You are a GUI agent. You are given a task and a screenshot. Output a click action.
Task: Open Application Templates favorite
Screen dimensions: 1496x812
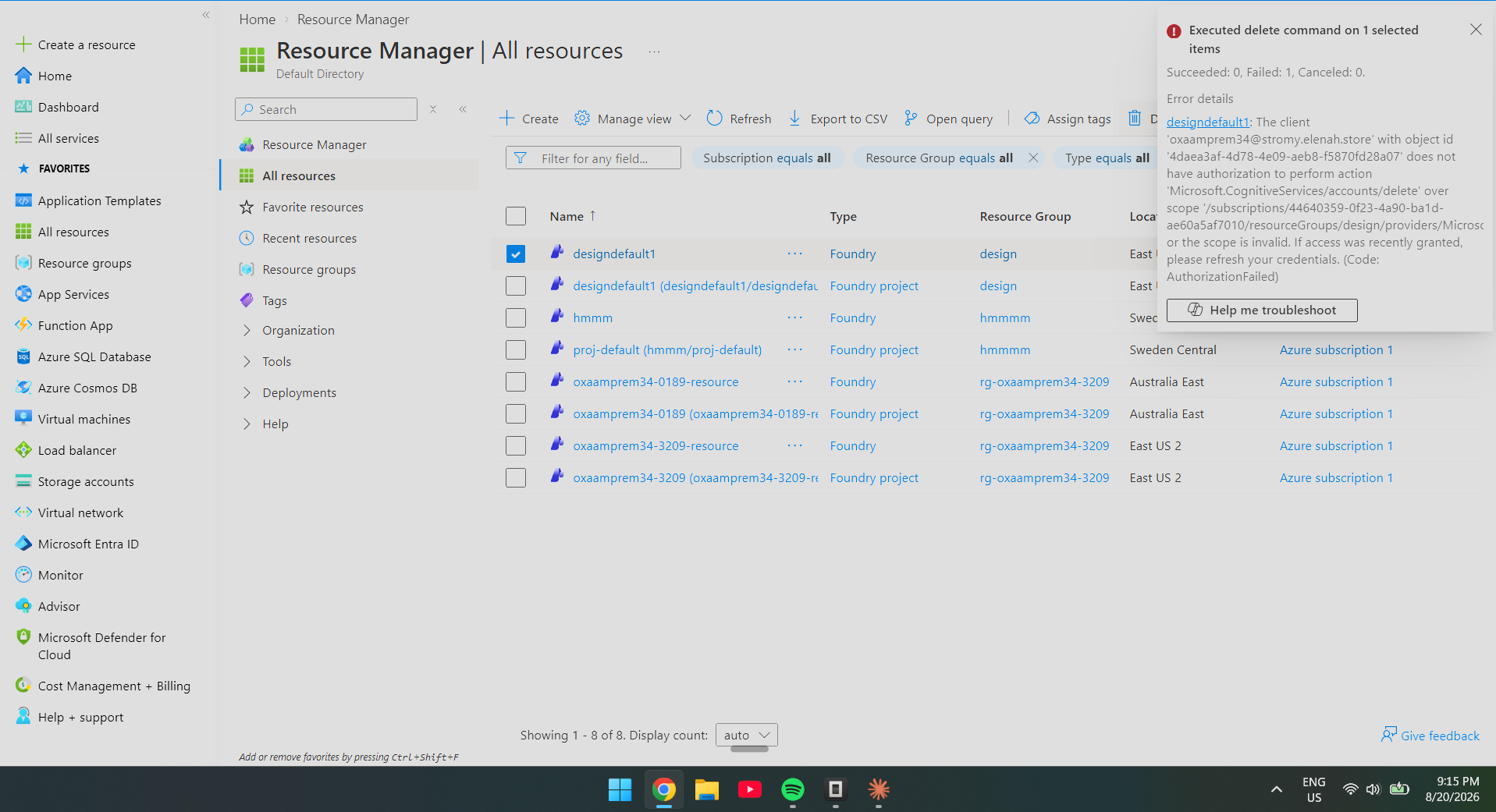click(x=99, y=200)
